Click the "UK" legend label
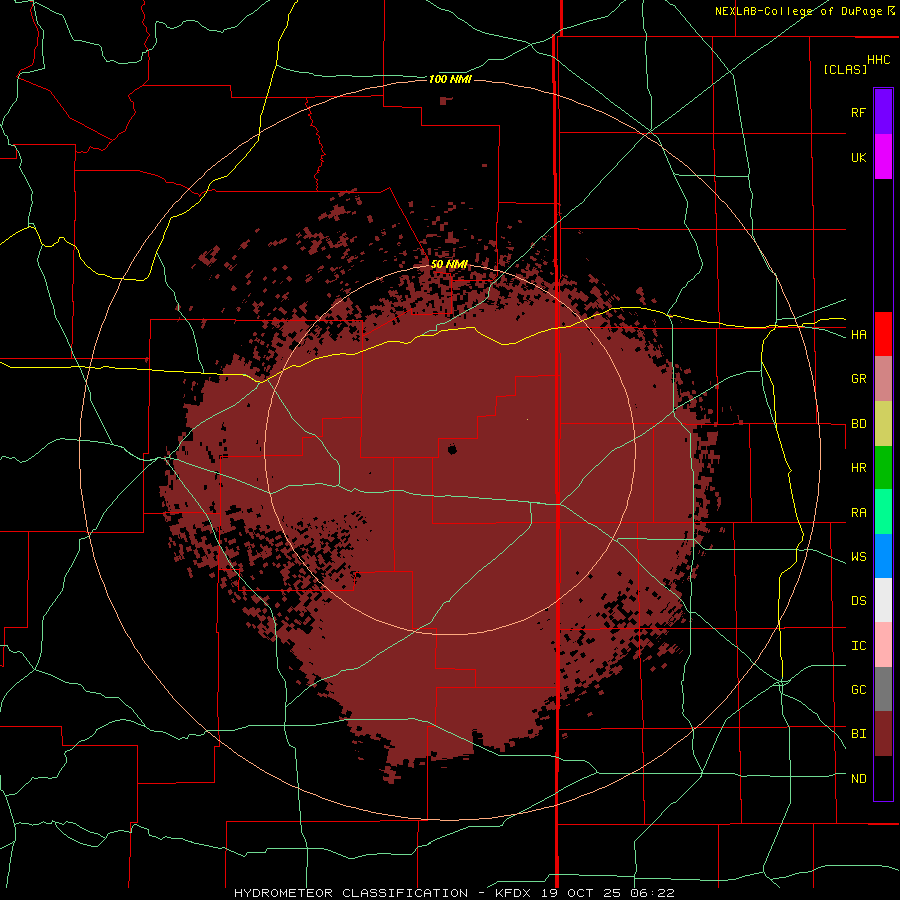The width and height of the screenshot is (900, 900). point(858,157)
